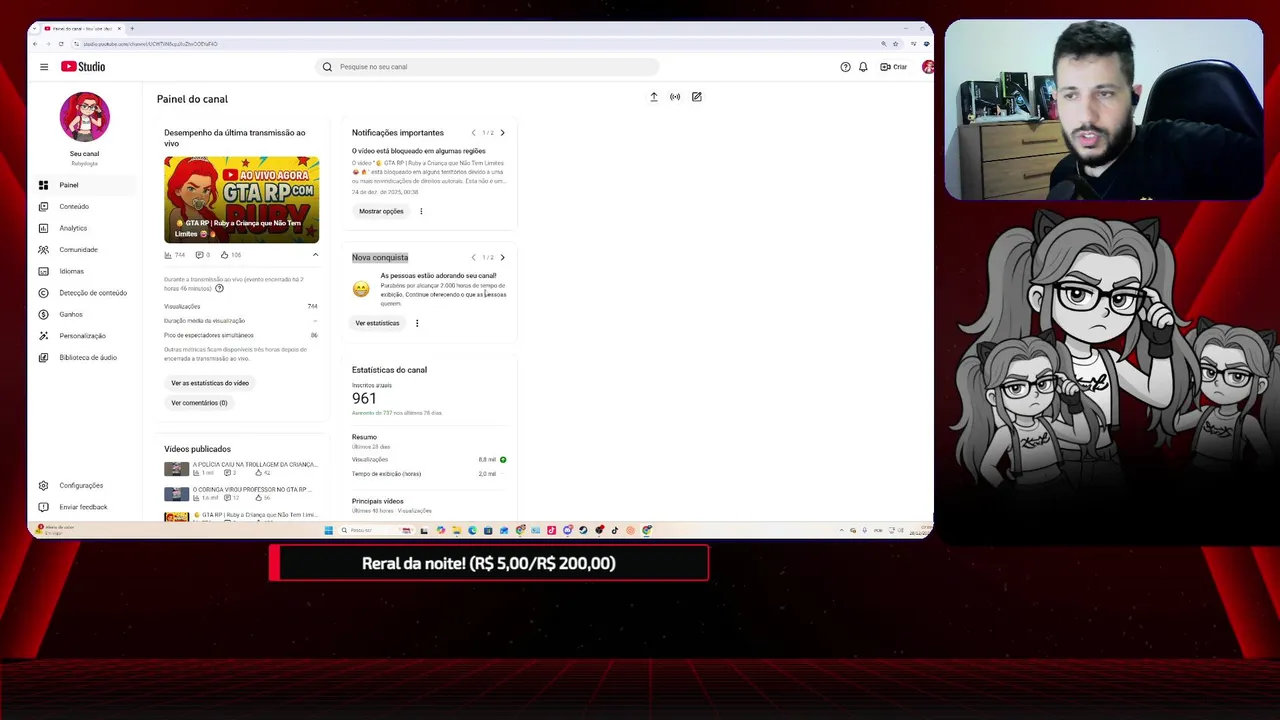The width and height of the screenshot is (1280, 720).
Task: Go to next Nova conquista card arrow
Action: [x=502, y=257]
